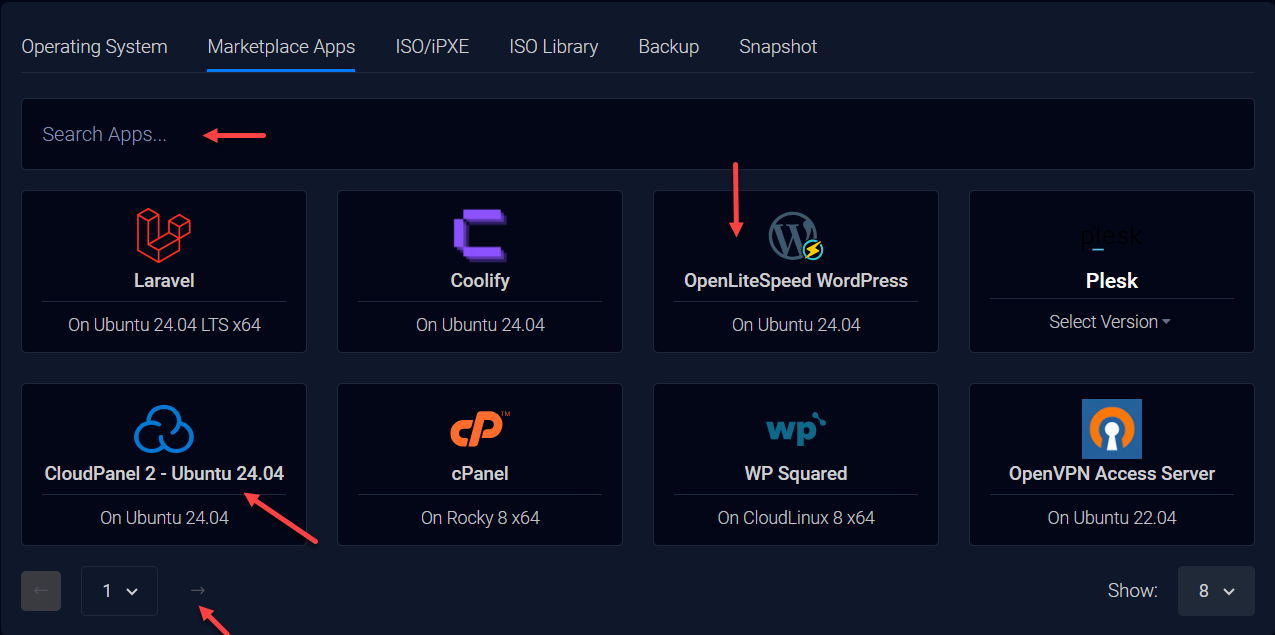Viewport: 1275px width, 635px height.
Task: Expand the Plesk Select Version dropdown
Action: point(1110,322)
